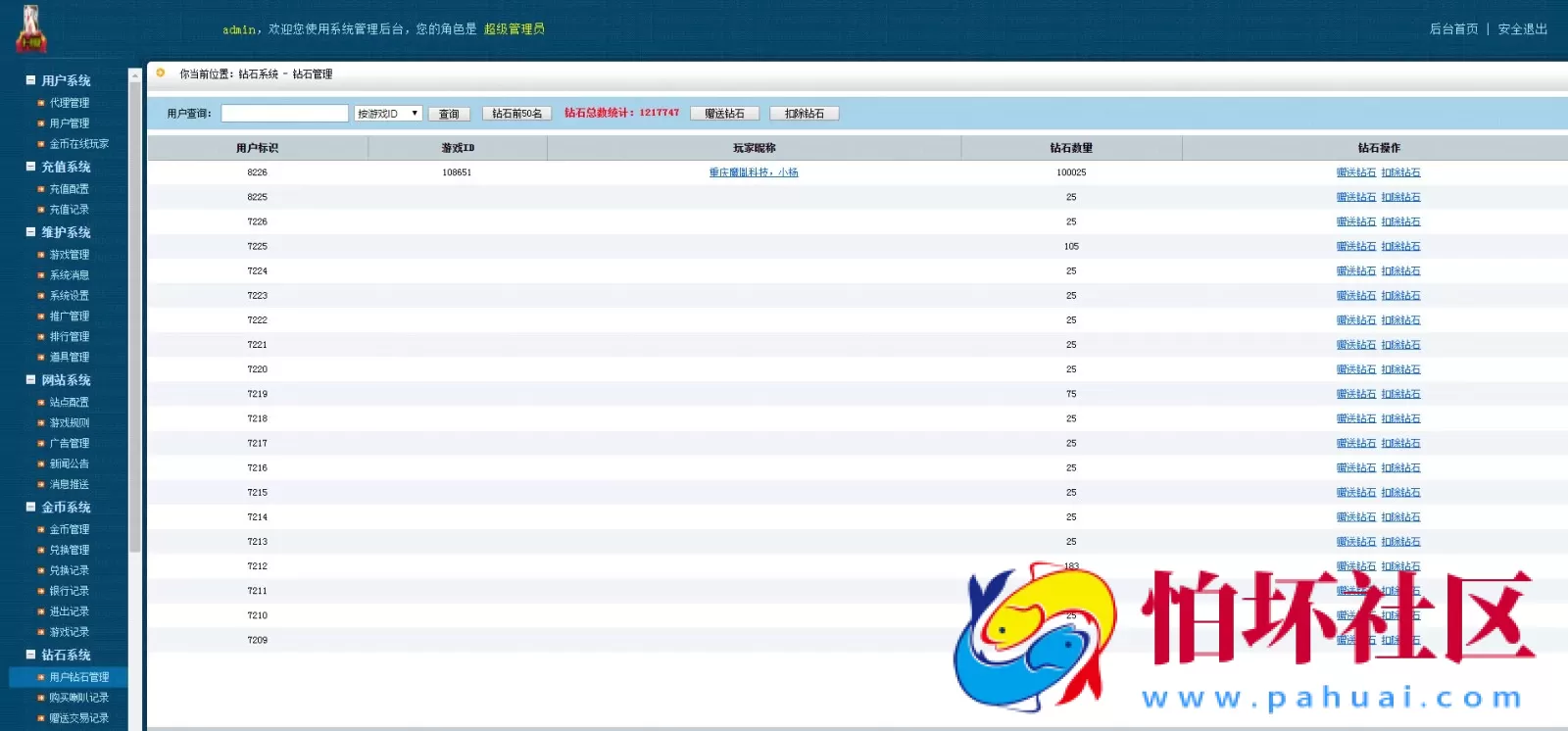Click the arrow icon beside 充值配置
This screenshot has height=731, width=1568.
(41, 189)
